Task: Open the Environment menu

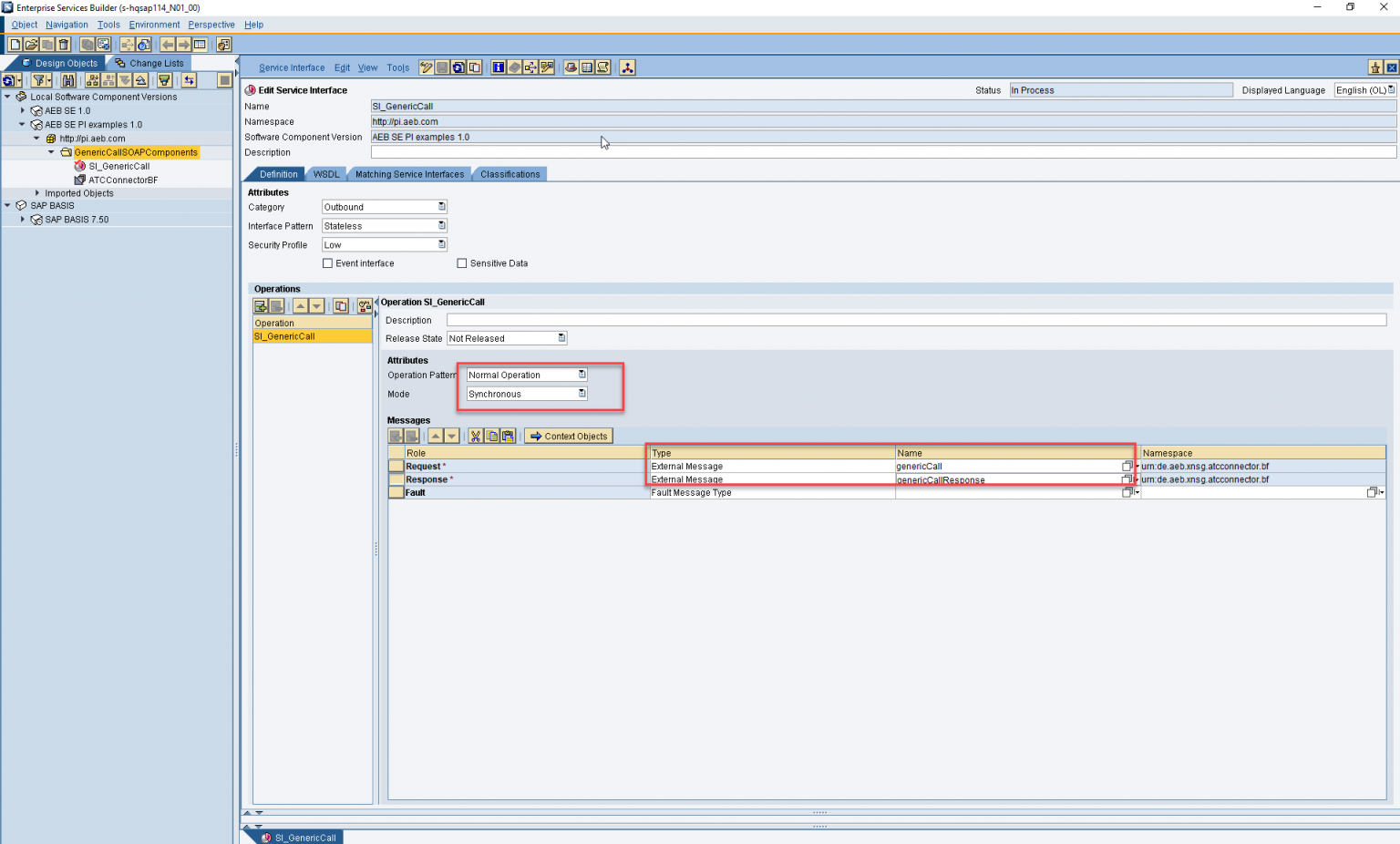Action: [154, 25]
